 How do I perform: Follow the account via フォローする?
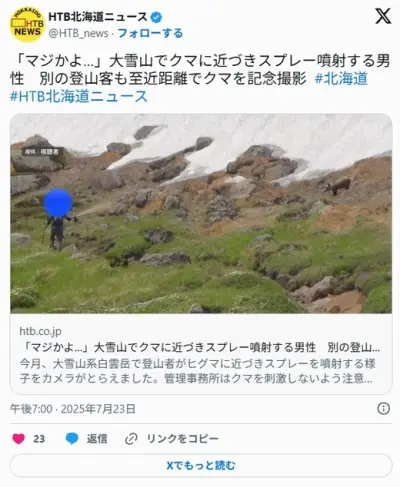point(150,33)
